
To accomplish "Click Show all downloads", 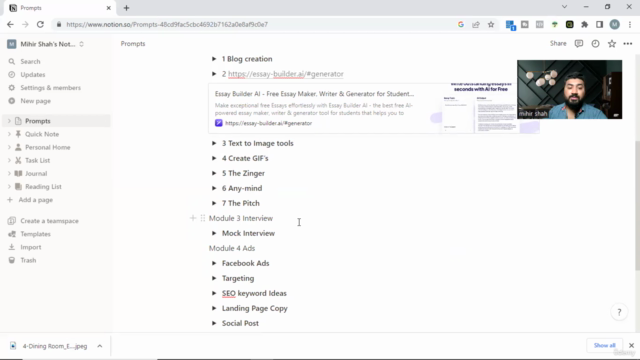I will [x=604, y=345].
